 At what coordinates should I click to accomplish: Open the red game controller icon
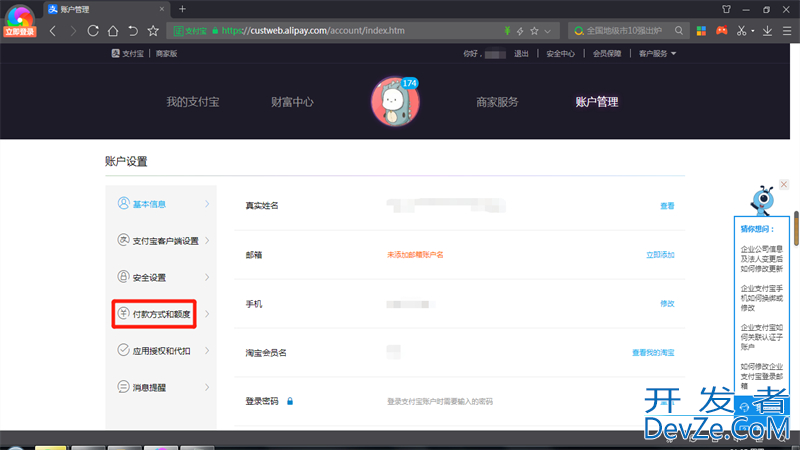coord(721,31)
